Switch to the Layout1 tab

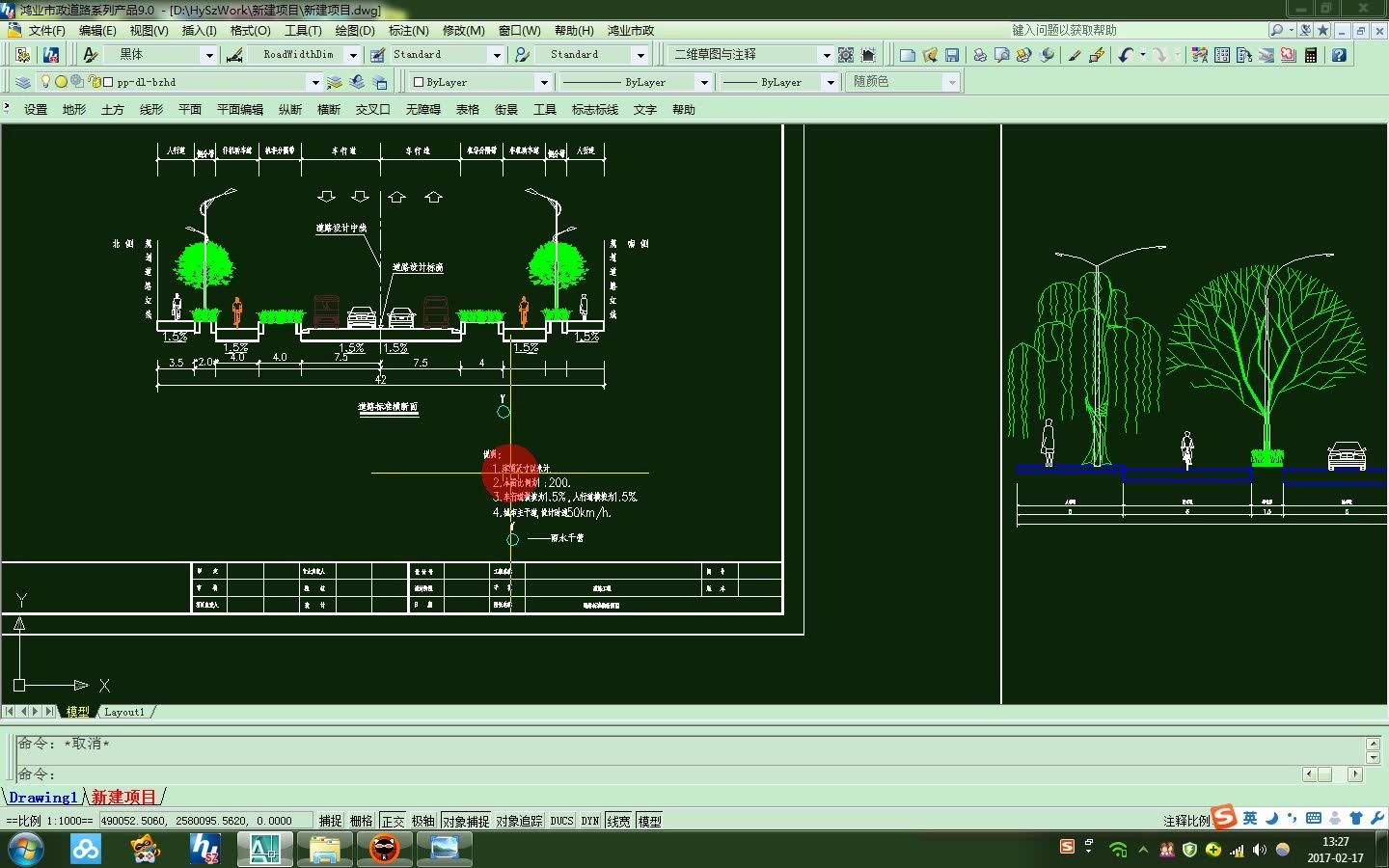(124, 712)
